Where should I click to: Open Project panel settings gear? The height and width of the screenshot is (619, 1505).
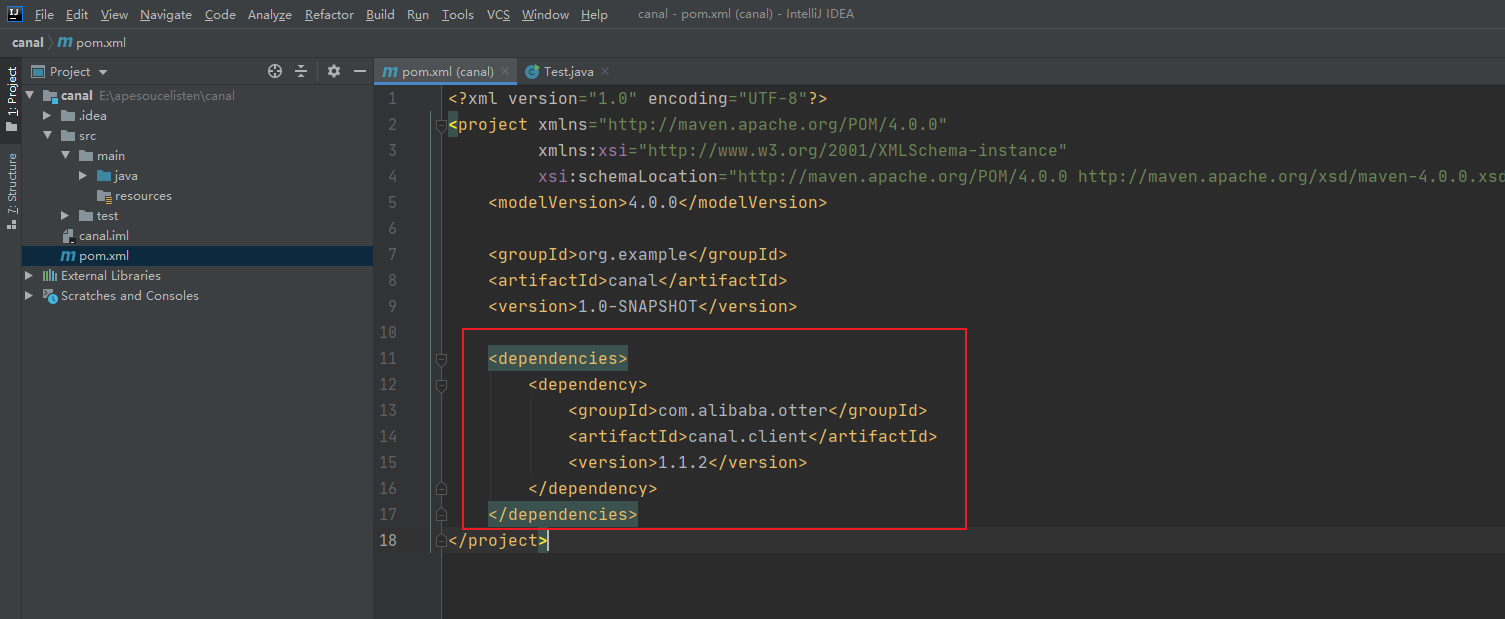334,72
